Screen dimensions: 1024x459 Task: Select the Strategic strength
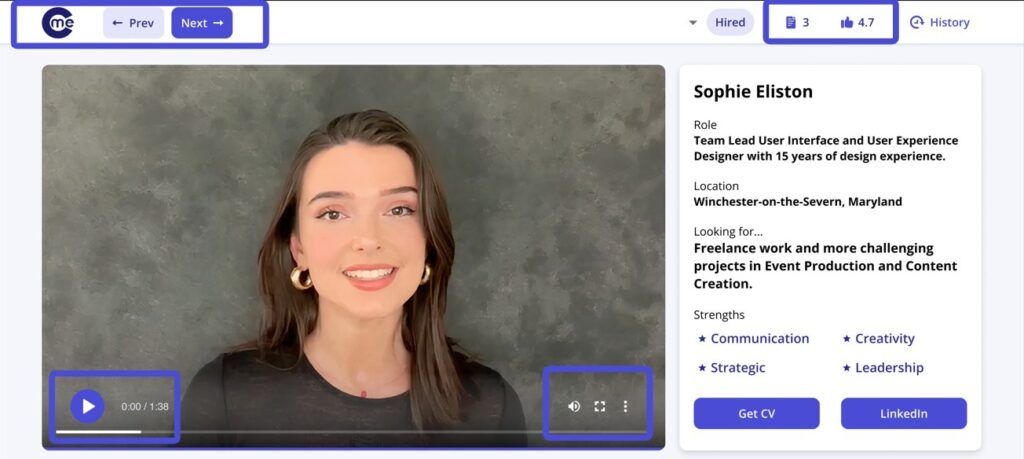click(x=731, y=368)
